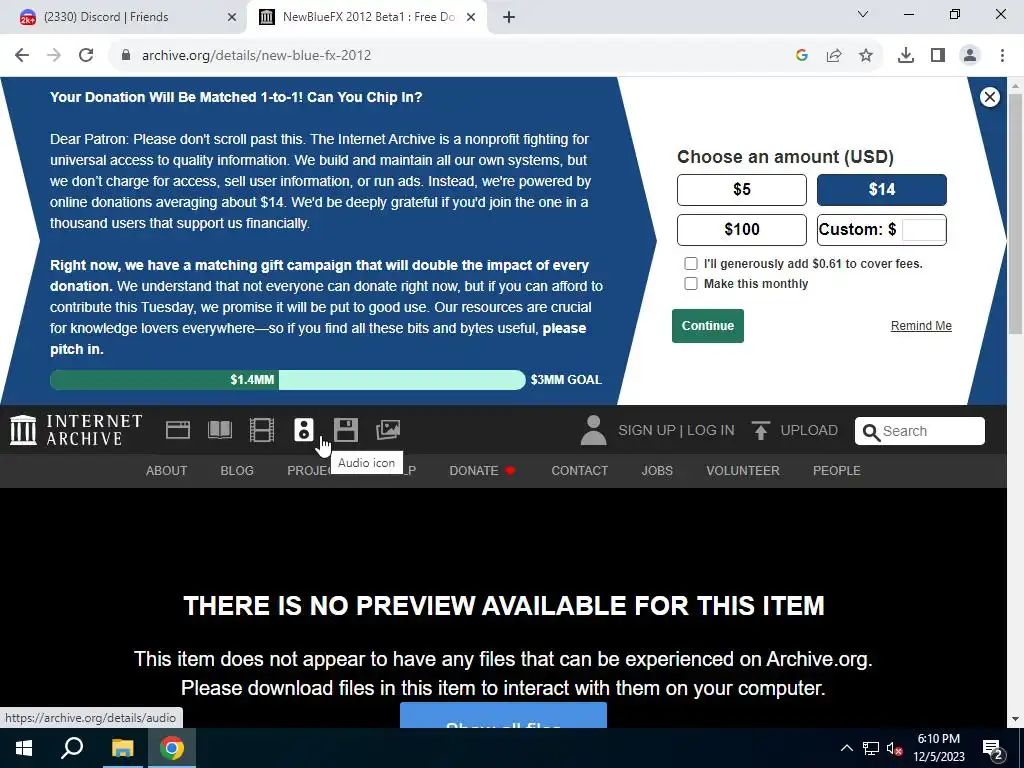Viewport: 1024px width, 768px height.
Task: Open the Chrome profile icon
Action: [970, 56]
